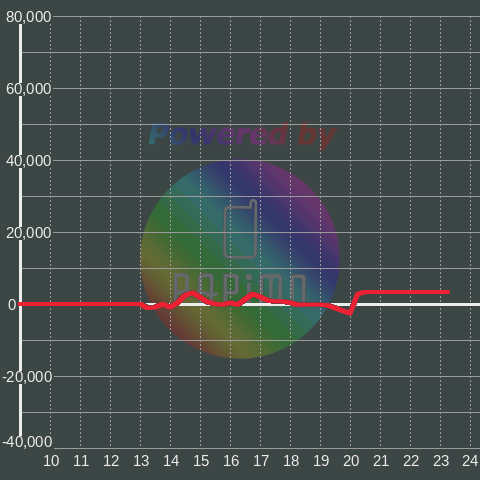Select the 40,000 y-axis label

[x=29, y=161]
